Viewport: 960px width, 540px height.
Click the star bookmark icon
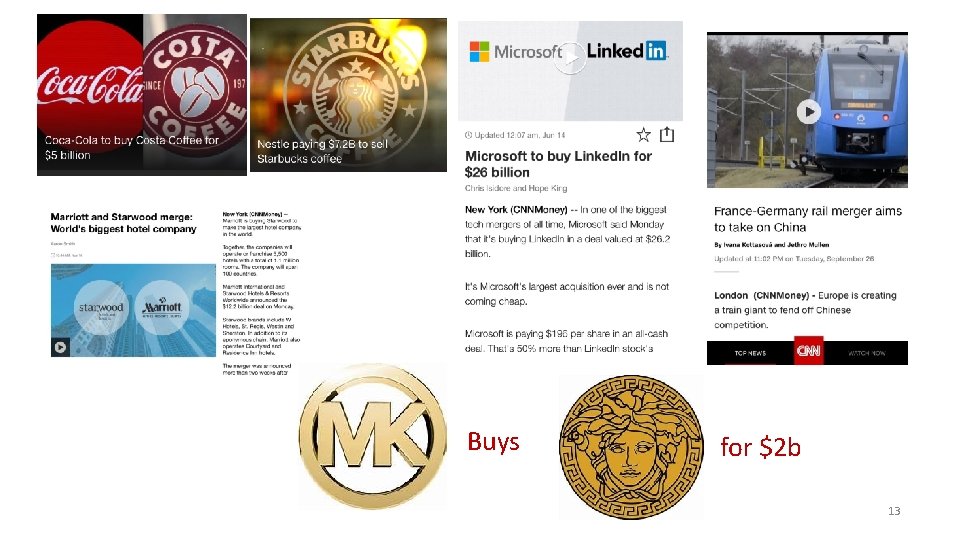point(643,135)
